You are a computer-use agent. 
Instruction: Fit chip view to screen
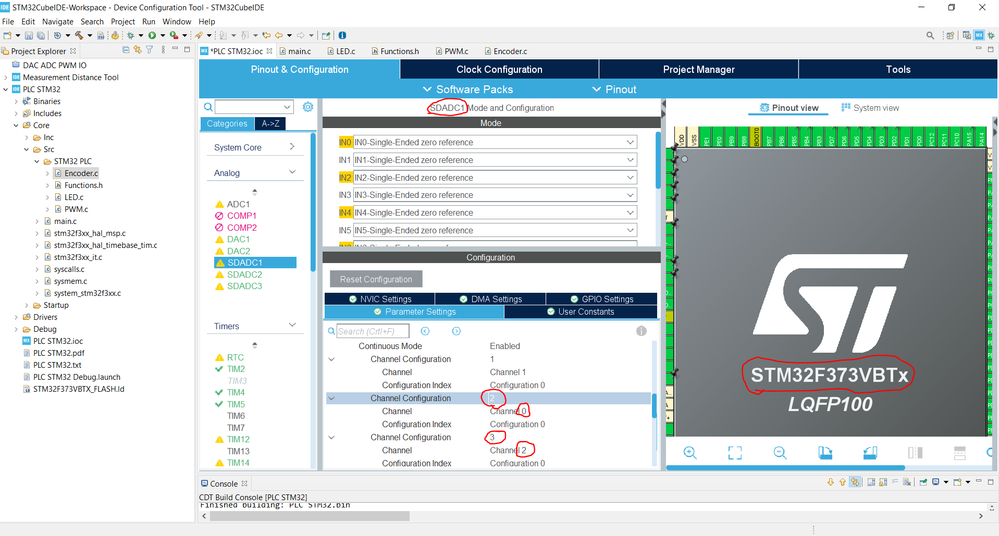click(735, 453)
